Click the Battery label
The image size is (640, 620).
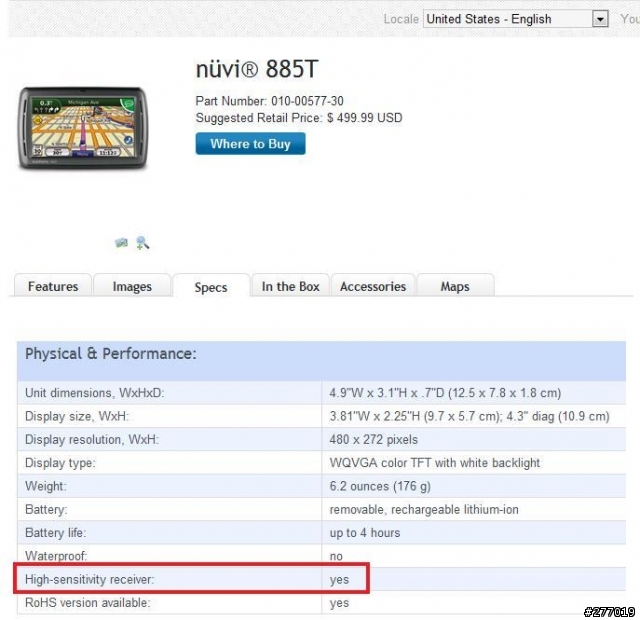pos(46,509)
